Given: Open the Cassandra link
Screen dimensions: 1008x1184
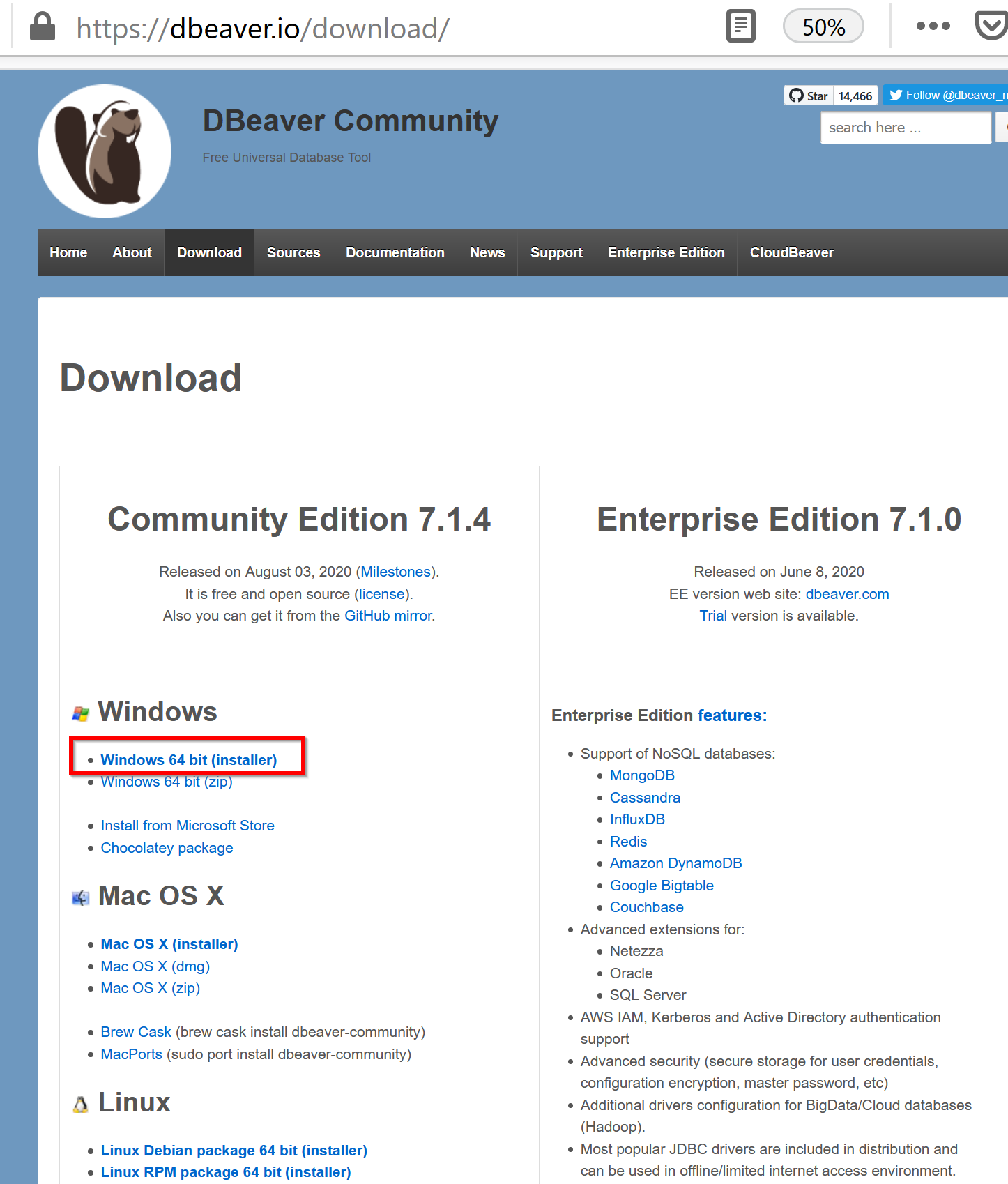Looking at the screenshot, I should [x=645, y=798].
